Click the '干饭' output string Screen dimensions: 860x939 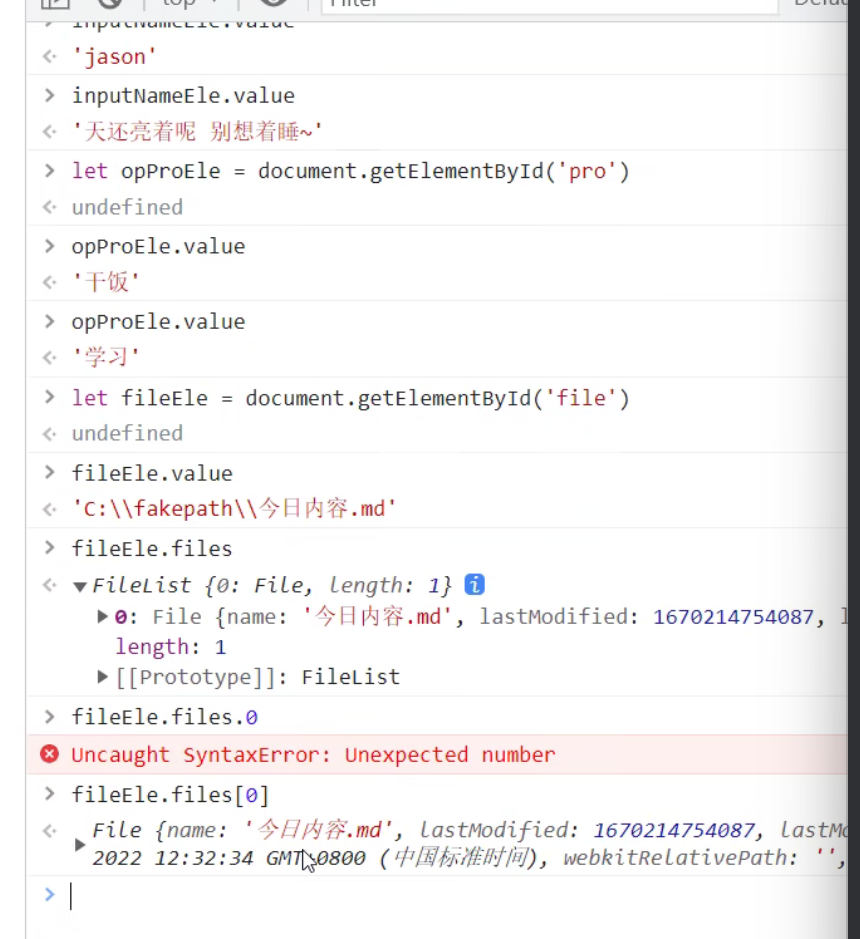pyautogui.click(x=106, y=281)
